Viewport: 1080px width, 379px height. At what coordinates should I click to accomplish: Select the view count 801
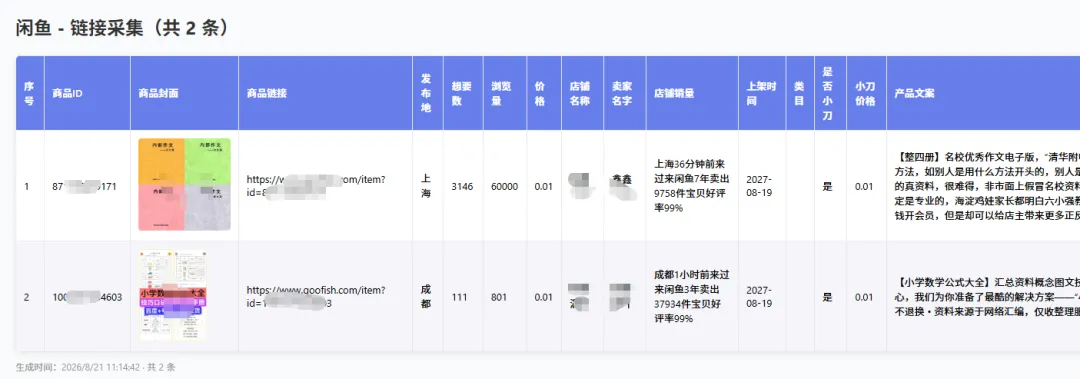click(x=499, y=297)
